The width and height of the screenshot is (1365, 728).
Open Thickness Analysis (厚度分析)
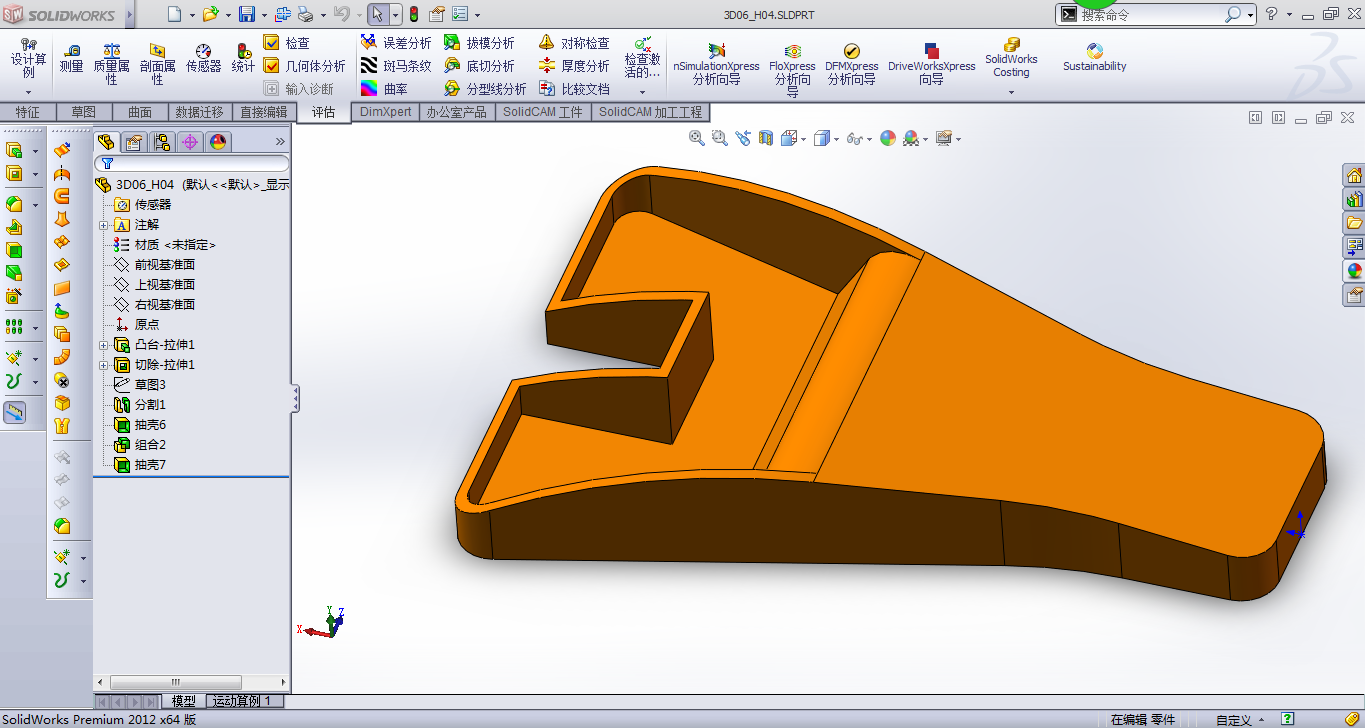(x=574, y=66)
